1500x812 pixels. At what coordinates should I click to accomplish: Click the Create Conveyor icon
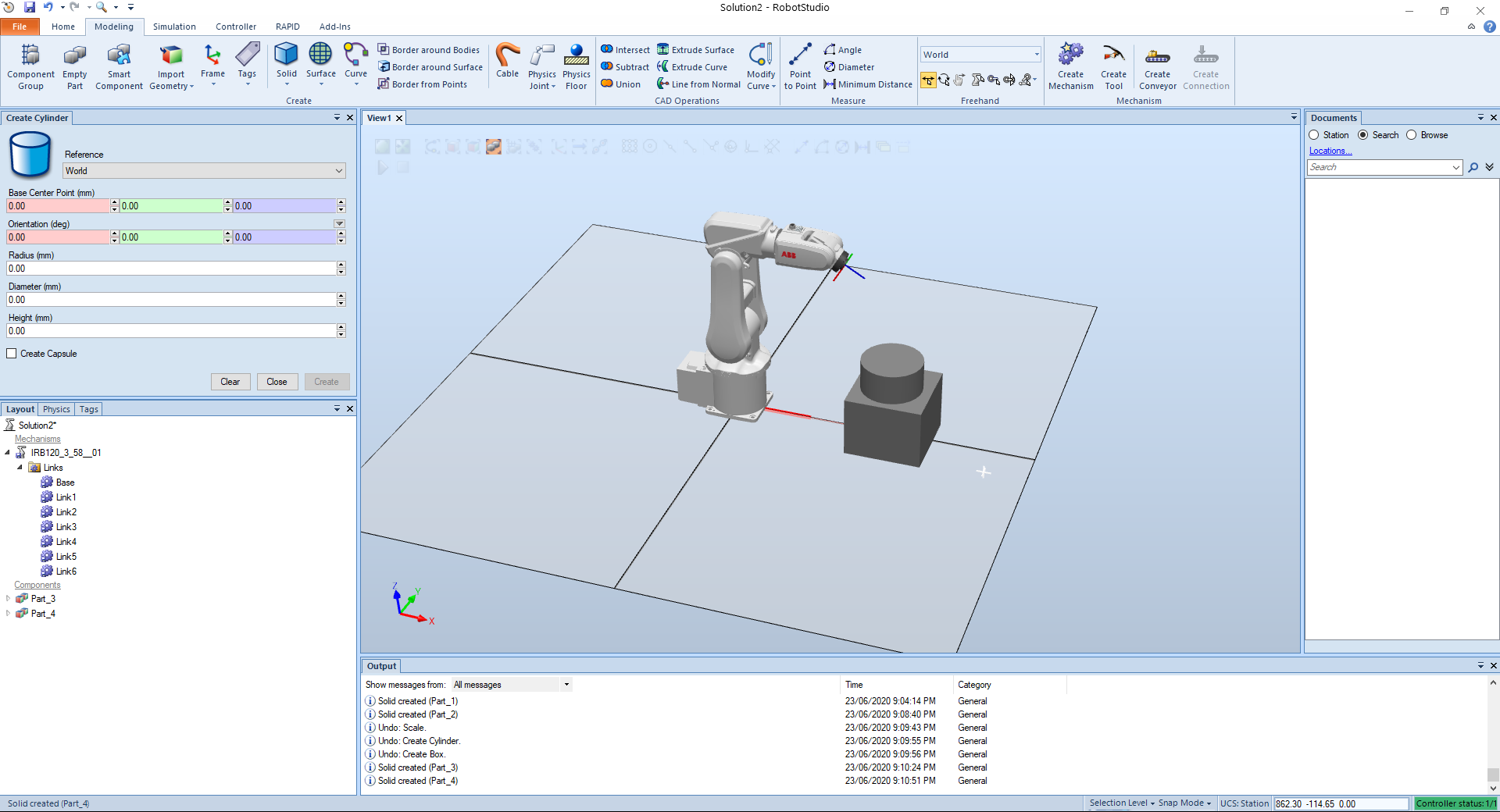[x=1157, y=56]
